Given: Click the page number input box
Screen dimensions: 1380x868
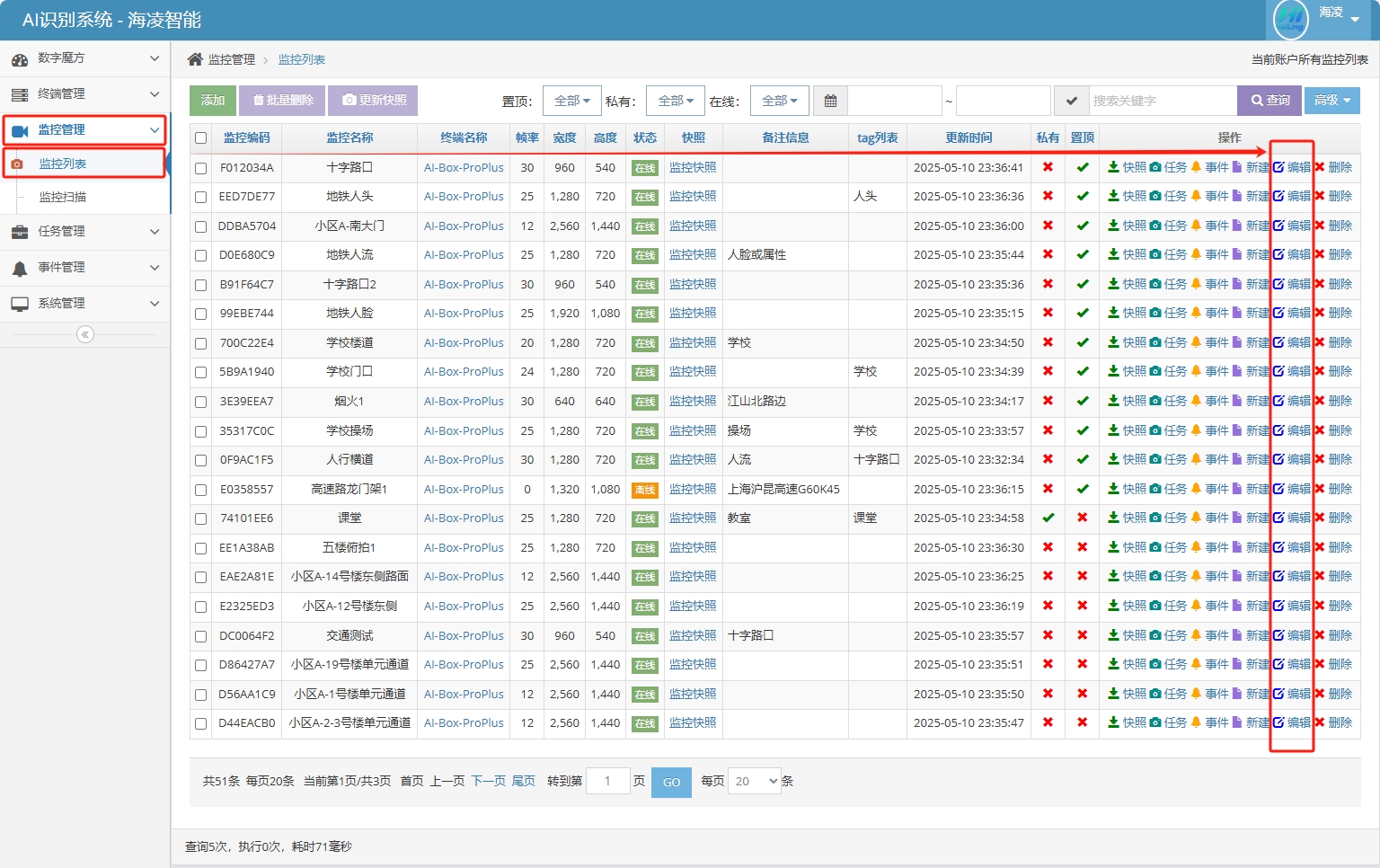Looking at the screenshot, I should click(x=607, y=782).
